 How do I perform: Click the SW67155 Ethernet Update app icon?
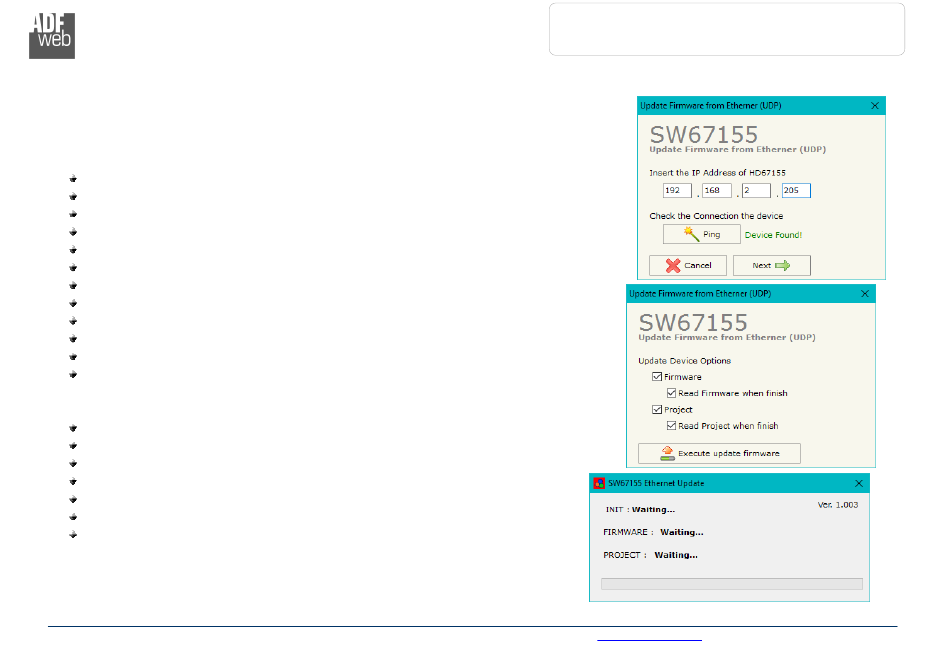tap(599, 483)
